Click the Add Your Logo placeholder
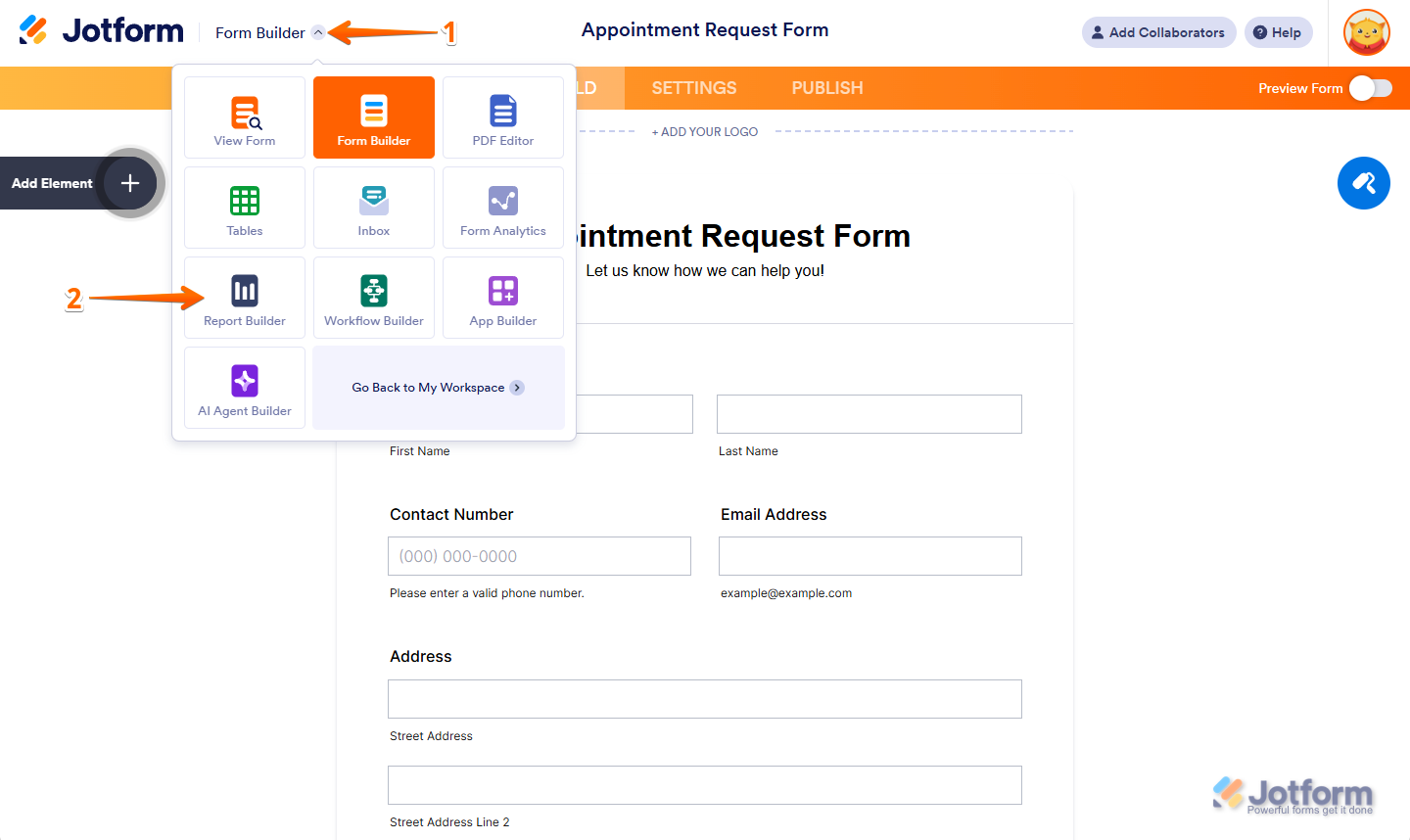1410x840 pixels. pyautogui.click(x=705, y=132)
